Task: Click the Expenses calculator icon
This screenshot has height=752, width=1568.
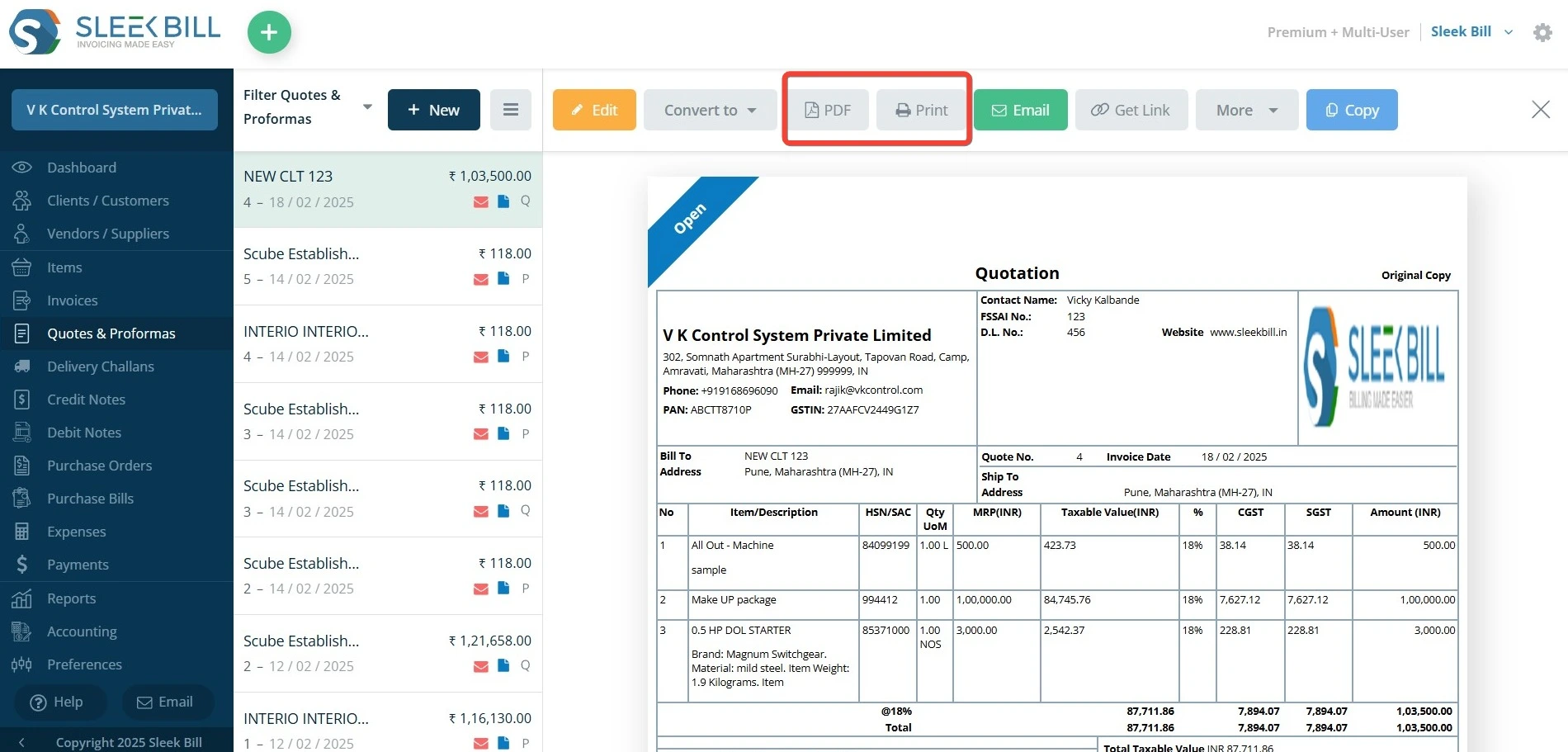Action: point(22,532)
